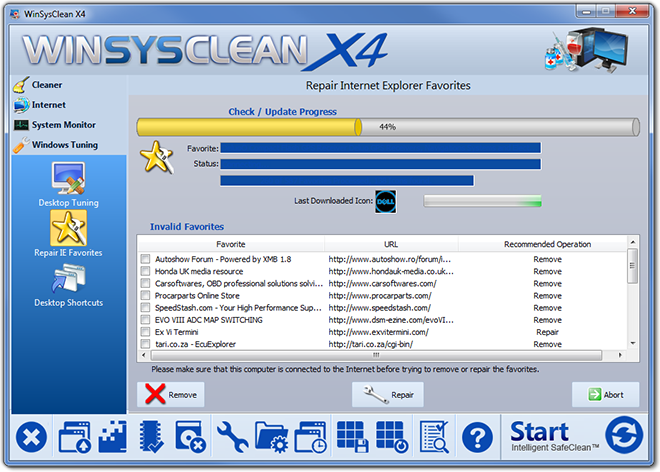Check the EVO VIII ADC MAP SWITCHING checkbox
The height and width of the screenshot is (472, 660).
tap(145, 320)
